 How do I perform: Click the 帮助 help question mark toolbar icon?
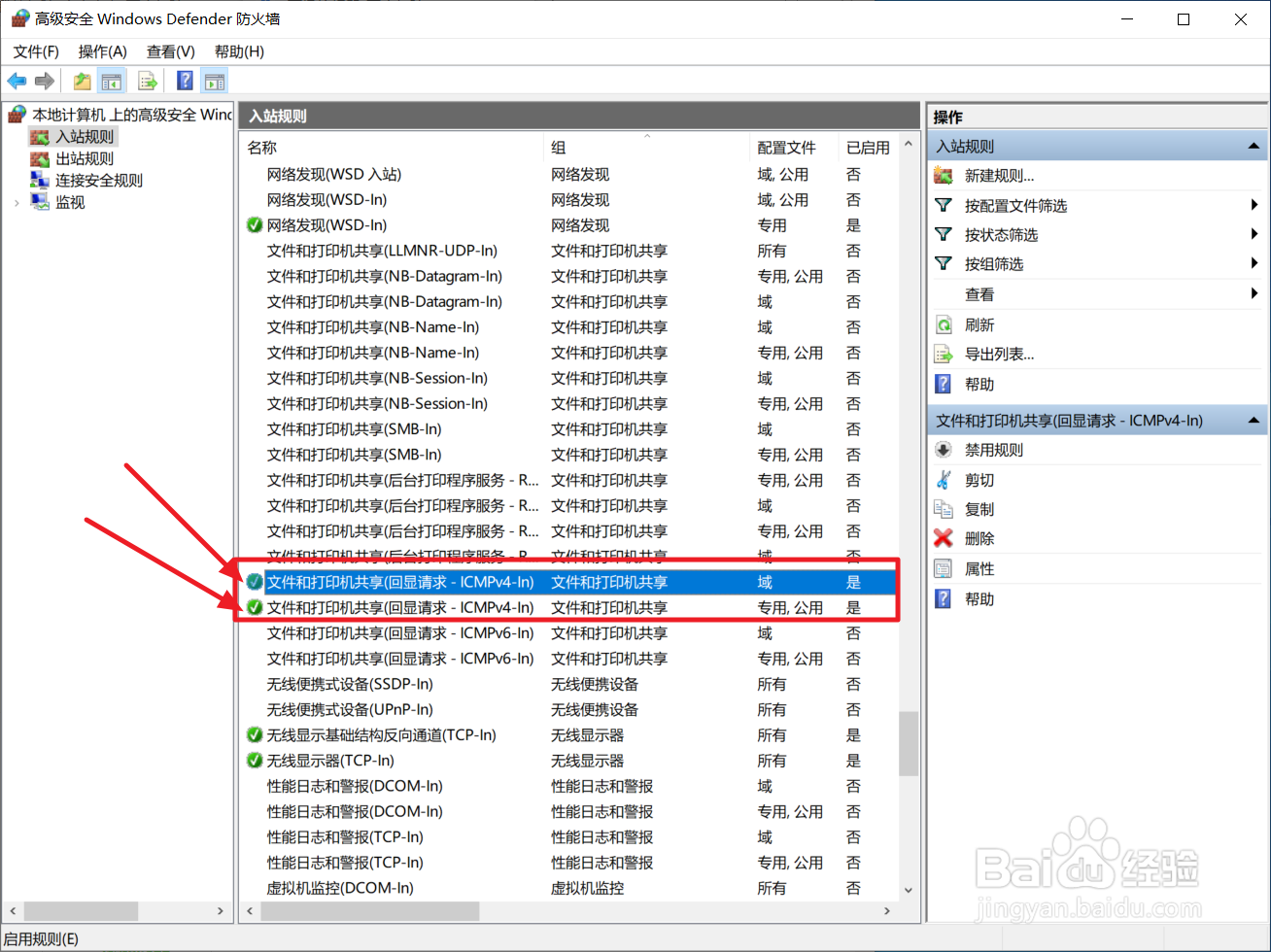184,81
